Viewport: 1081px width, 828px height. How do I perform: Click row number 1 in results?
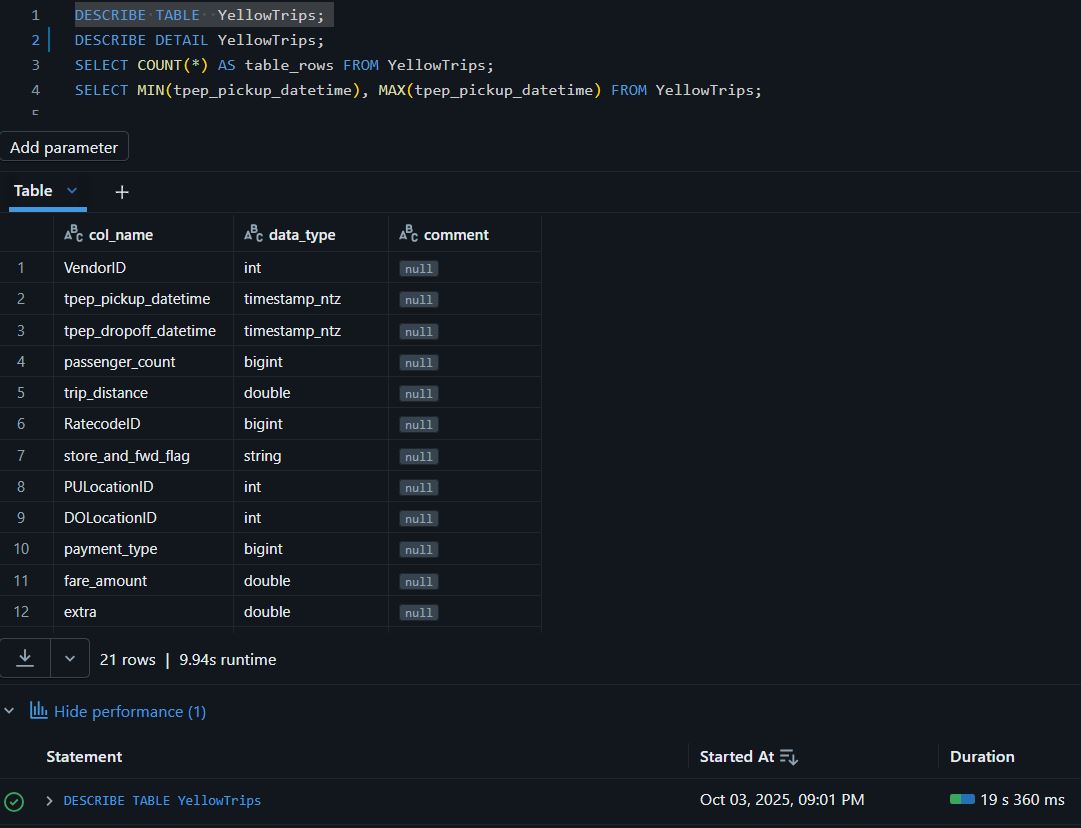click(x=21, y=267)
